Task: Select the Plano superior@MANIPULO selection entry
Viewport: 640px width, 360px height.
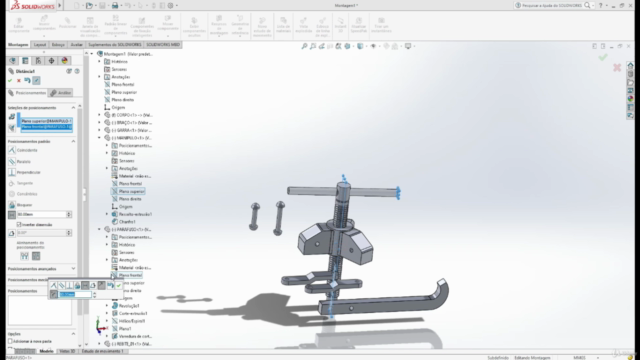Action: coord(47,121)
